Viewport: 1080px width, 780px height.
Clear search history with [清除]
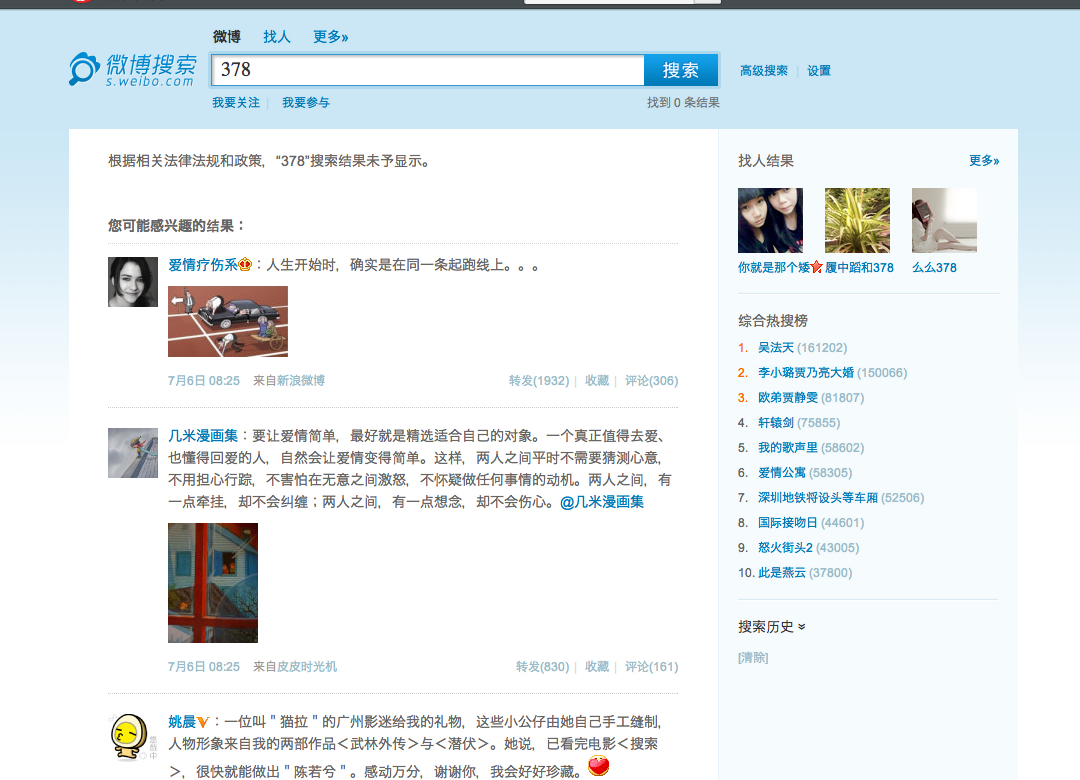(x=753, y=657)
